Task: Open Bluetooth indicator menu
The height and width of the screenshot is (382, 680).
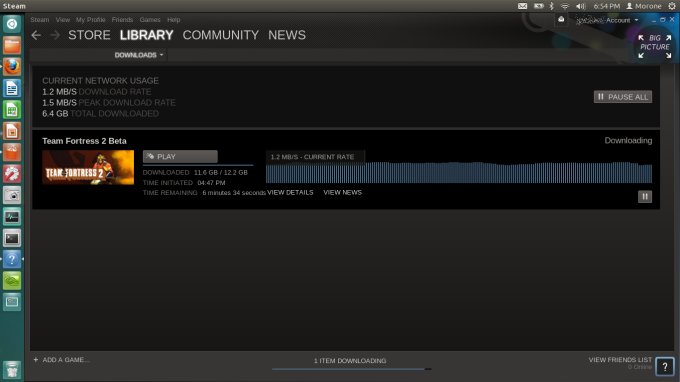Action: pyautogui.click(x=552, y=6)
